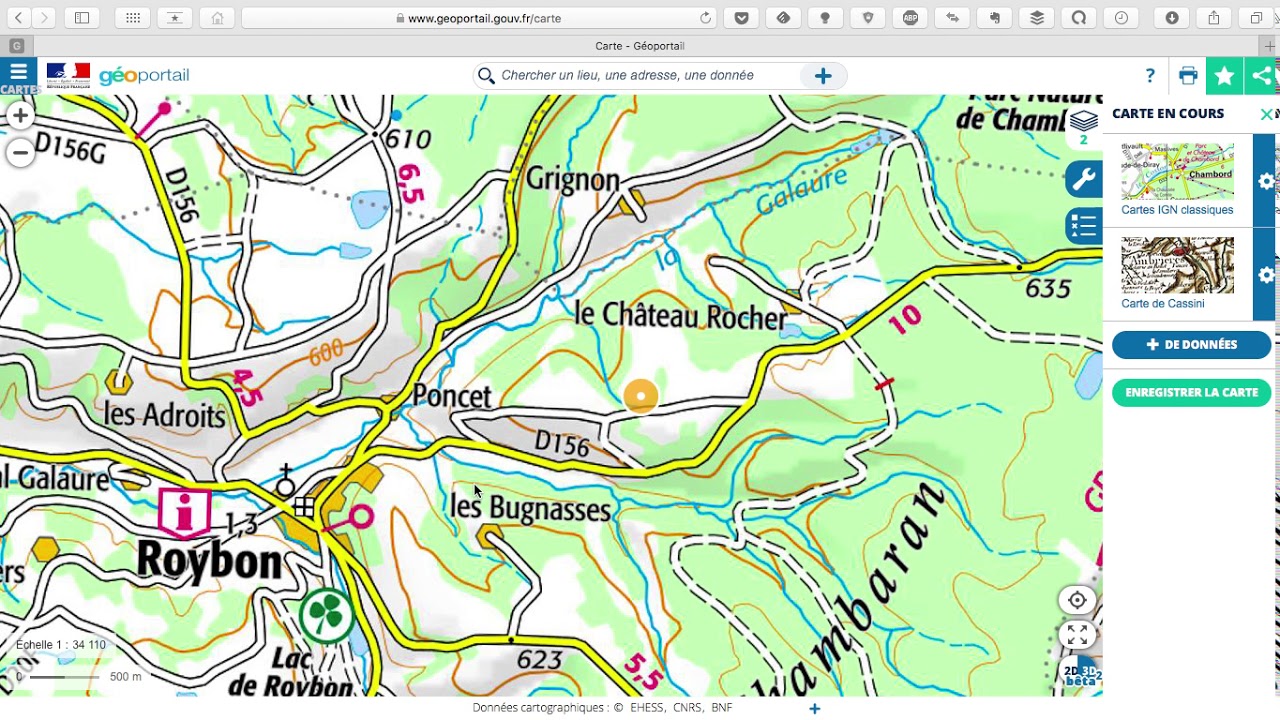Viewport: 1280px width, 720px height.
Task: Click the CARTE EN COURS heading
Action: point(1168,114)
